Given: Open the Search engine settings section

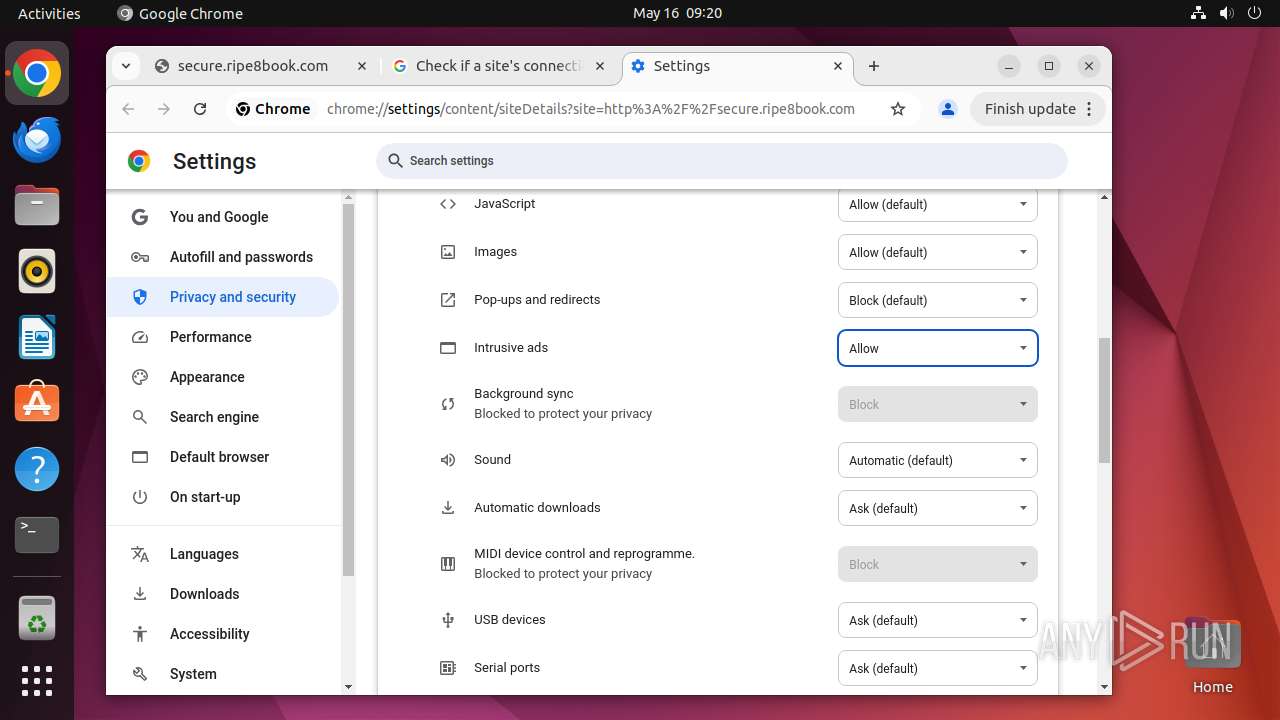Looking at the screenshot, I should [223, 417].
